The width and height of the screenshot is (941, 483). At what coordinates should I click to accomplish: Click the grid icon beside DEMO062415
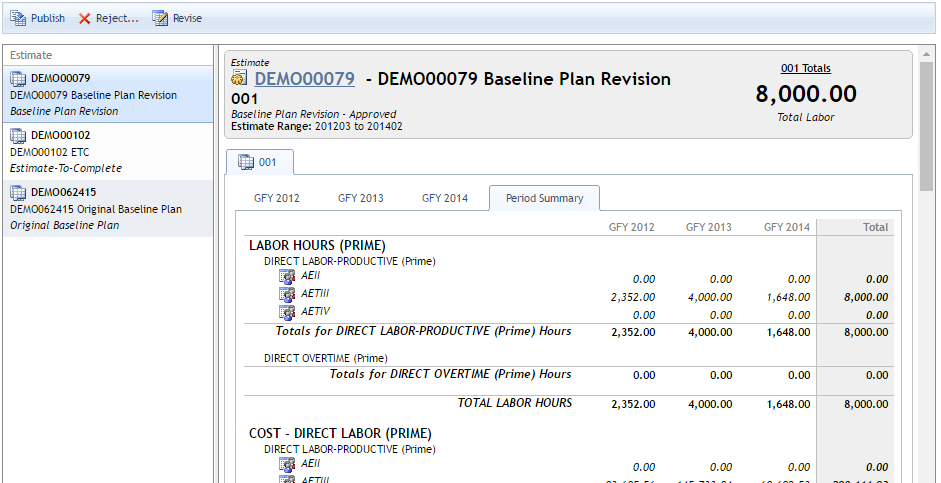[18, 192]
